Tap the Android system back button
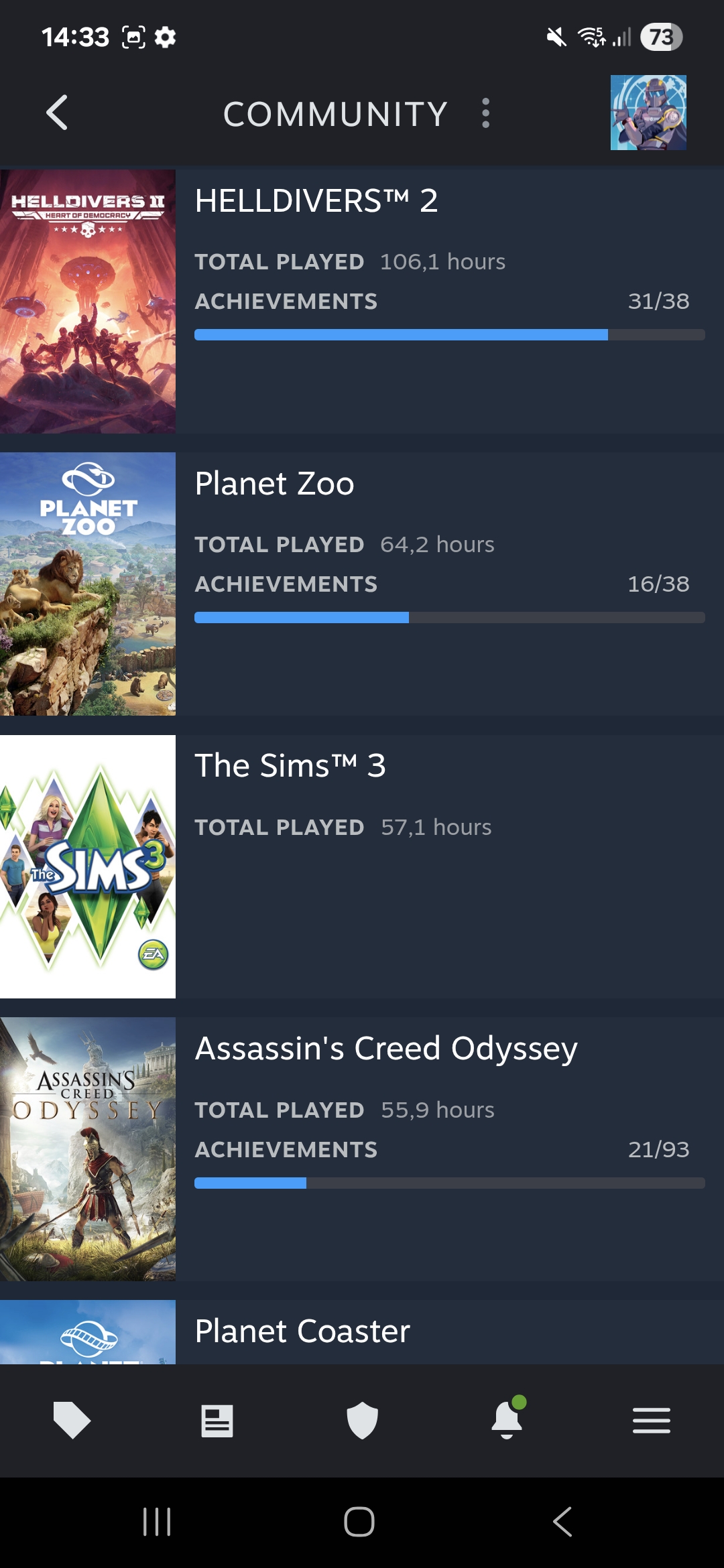 [562, 1522]
